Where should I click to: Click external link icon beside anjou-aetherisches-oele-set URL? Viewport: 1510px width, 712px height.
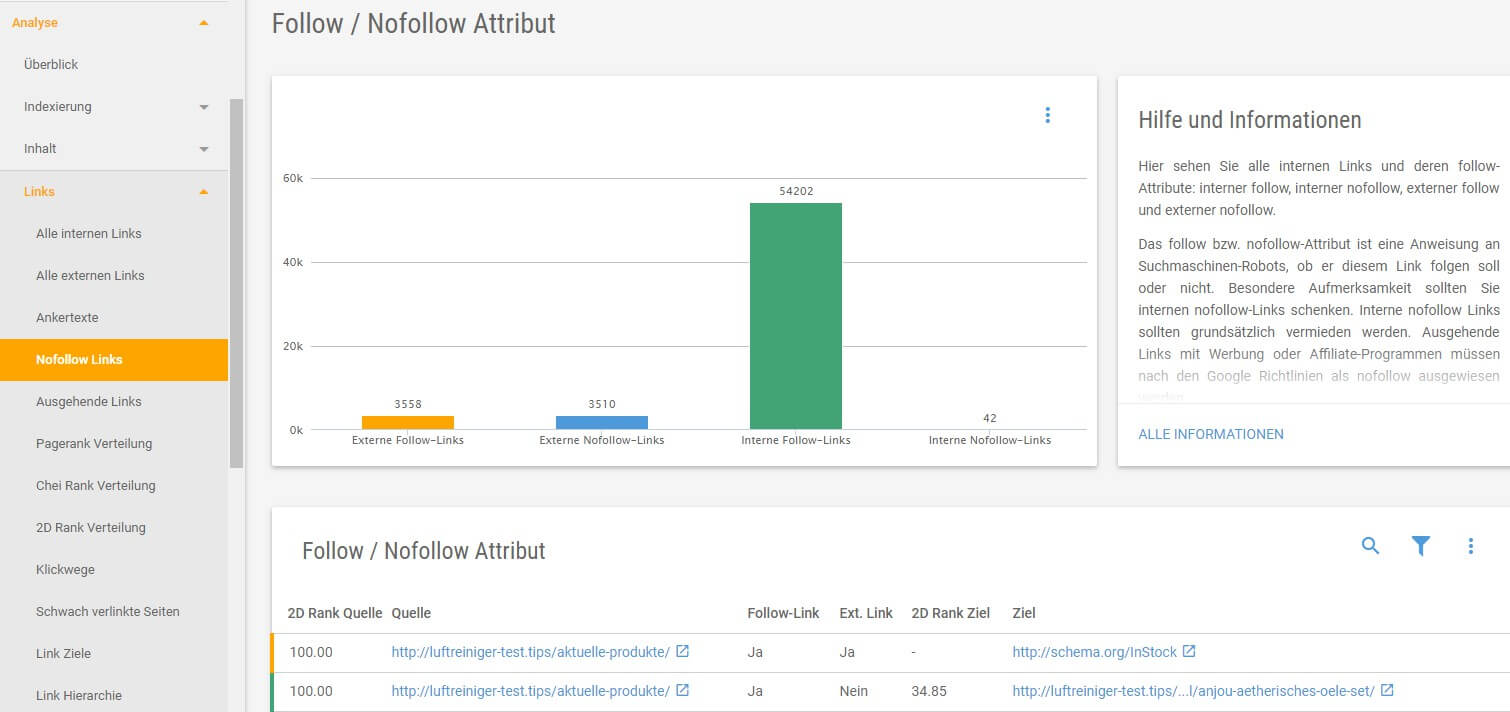coord(1387,690)
